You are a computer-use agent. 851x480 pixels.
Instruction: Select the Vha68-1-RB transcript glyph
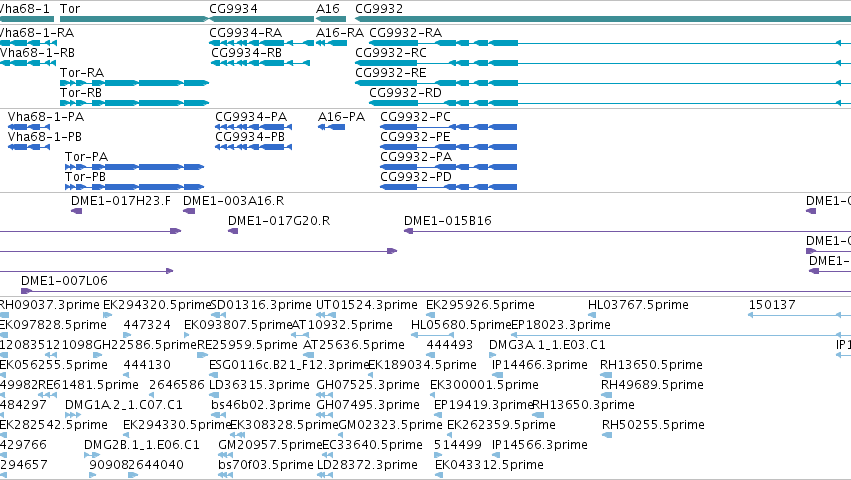pyautogui.click(x=28, y=63)
